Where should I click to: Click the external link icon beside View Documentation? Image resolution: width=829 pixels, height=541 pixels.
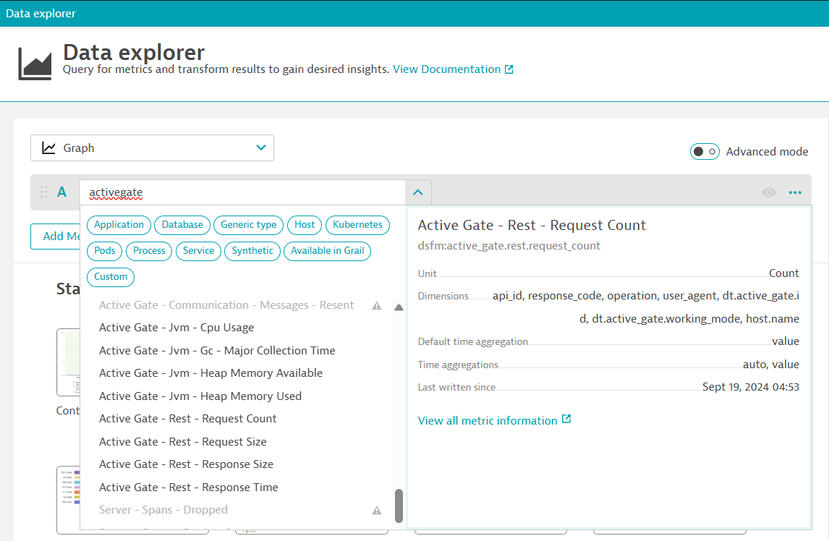click(509, 70)
